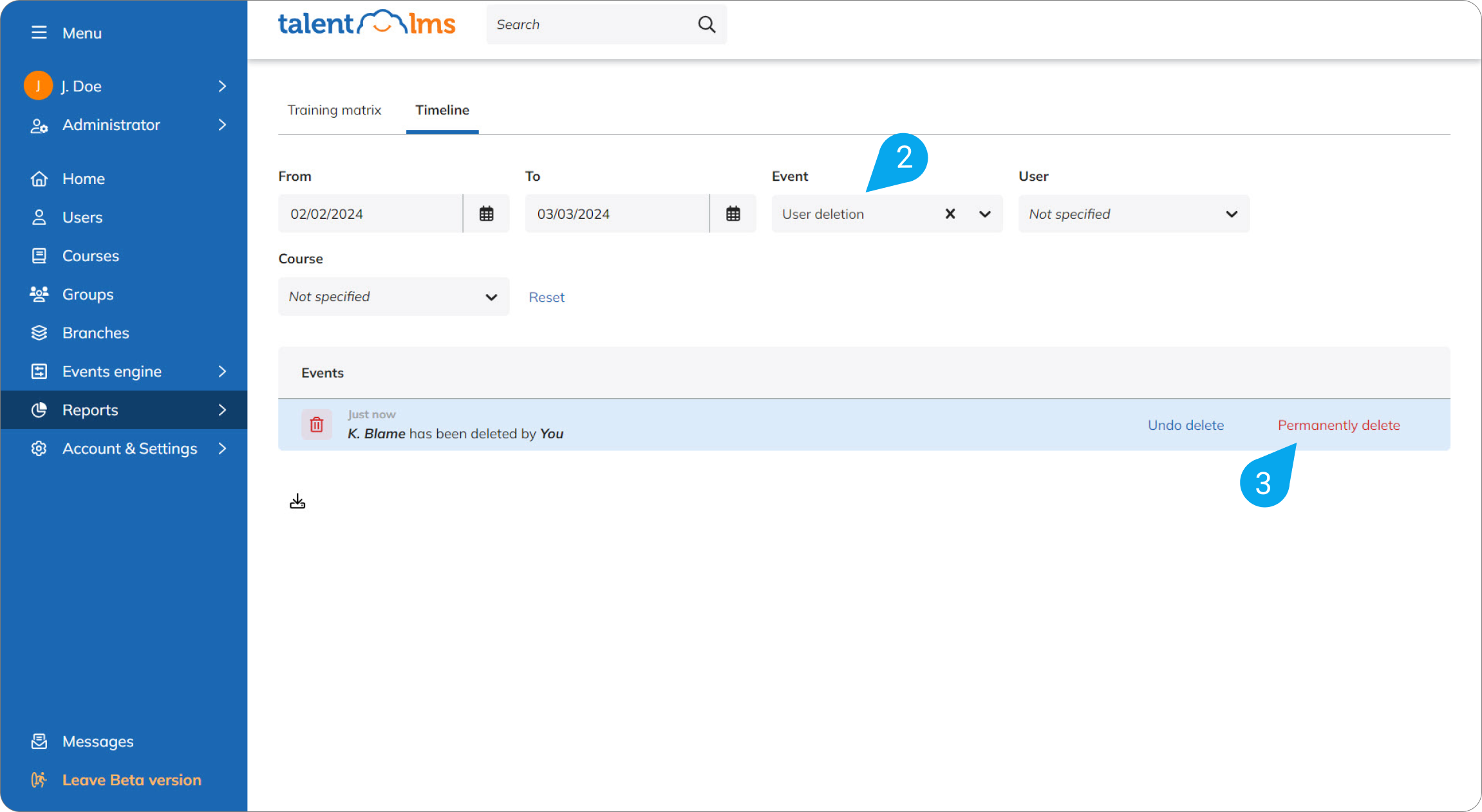Open the From date calendar icon

click(x=486, y=214)
